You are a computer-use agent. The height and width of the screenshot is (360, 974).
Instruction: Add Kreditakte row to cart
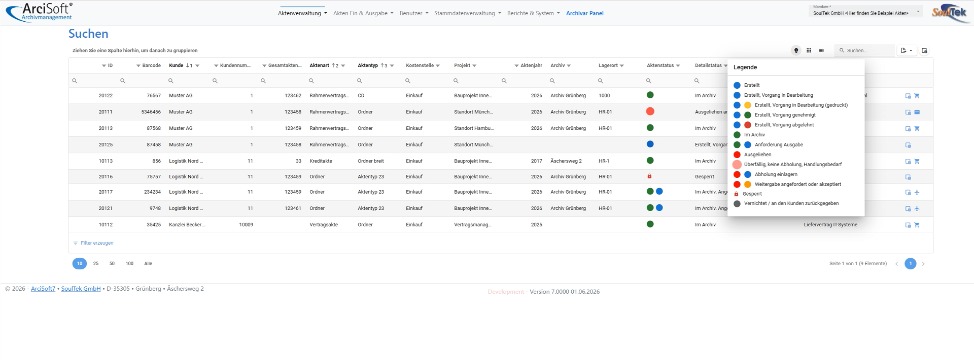pos(917,161)
